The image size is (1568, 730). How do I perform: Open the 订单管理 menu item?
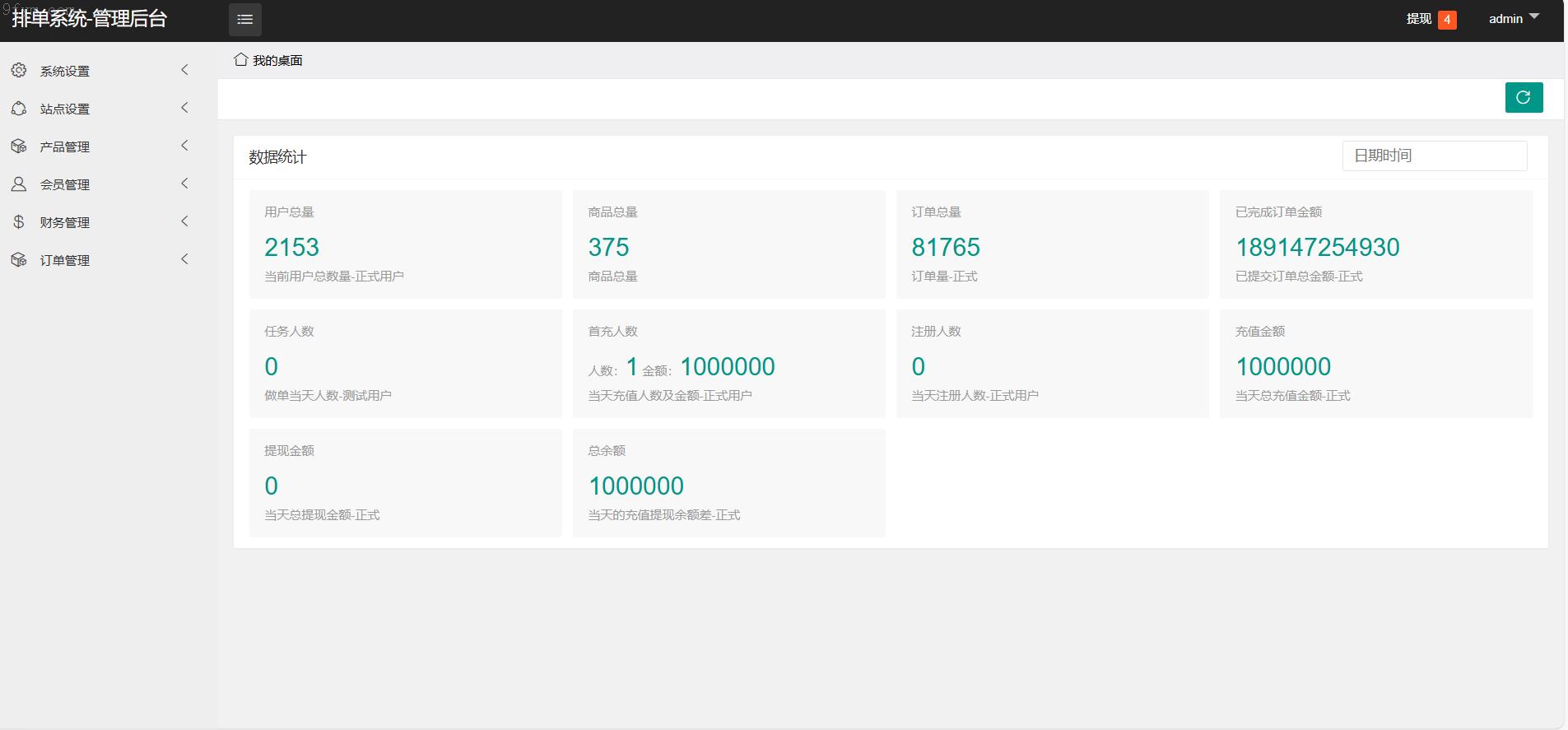65,260
